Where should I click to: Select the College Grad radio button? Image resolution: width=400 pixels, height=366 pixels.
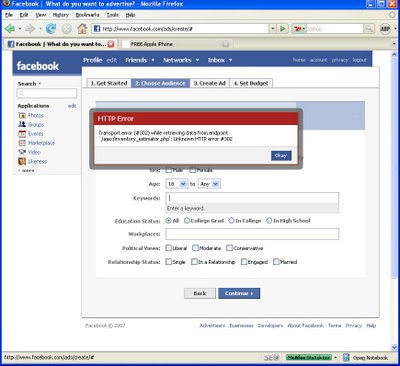187,221
